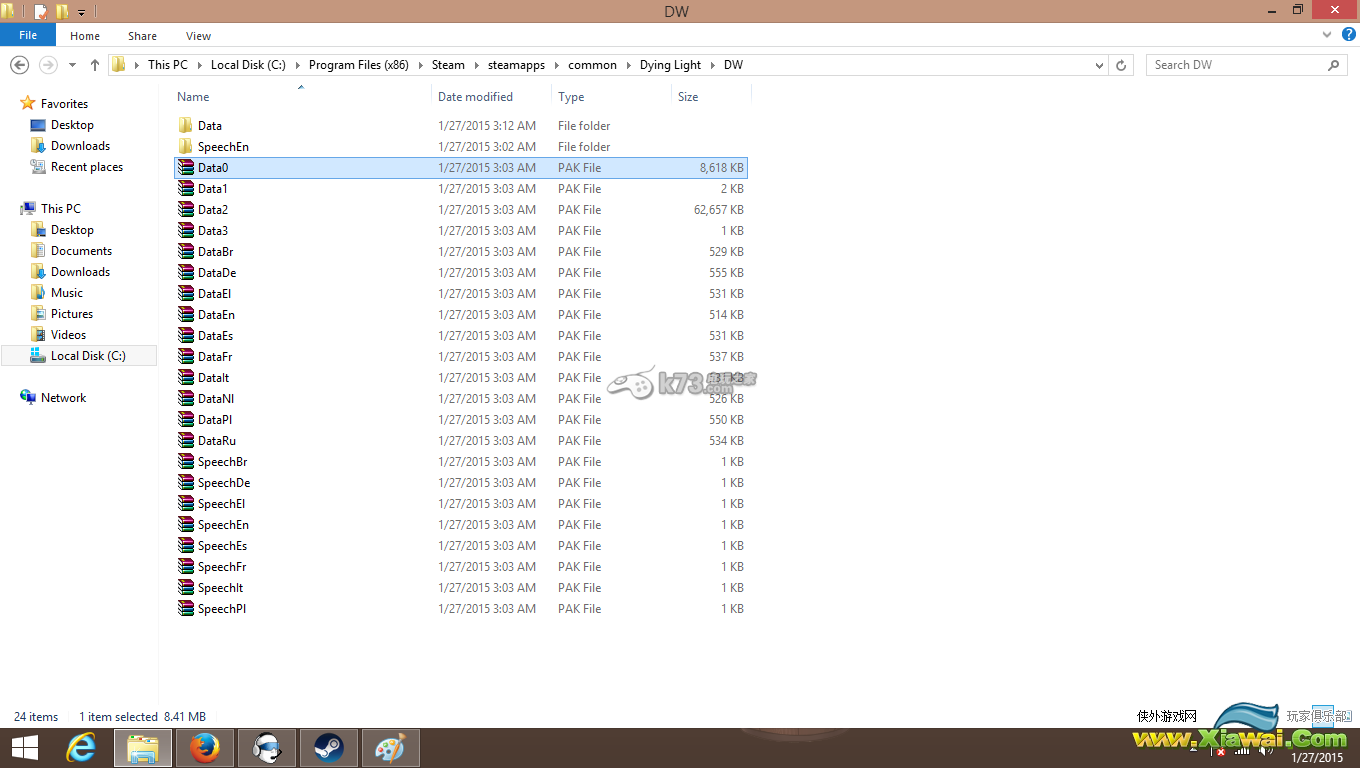Click Program Files (x86) in path
The width and height of the screenshot is (1360, 768).
[360, 65]
